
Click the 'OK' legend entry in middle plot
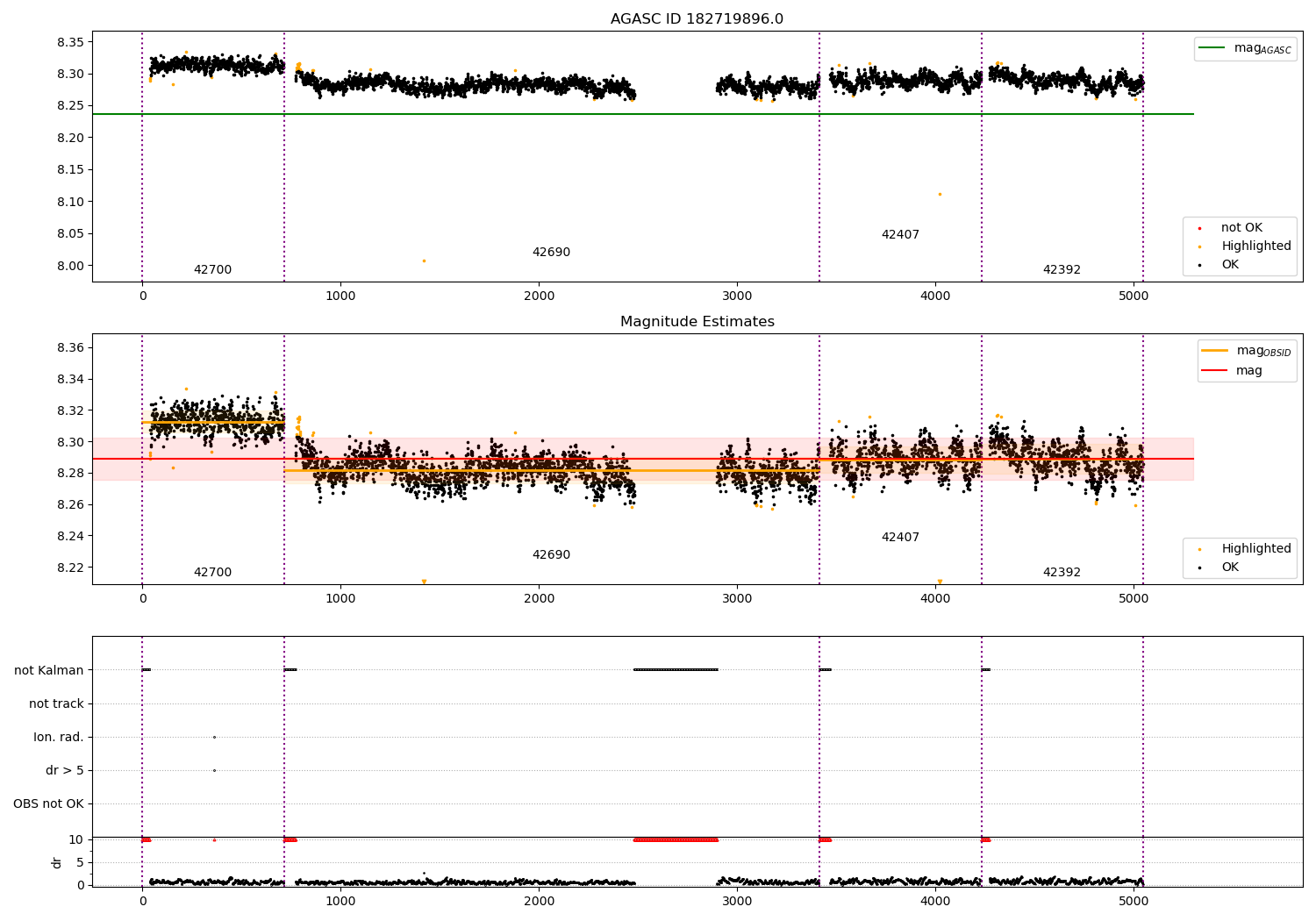point(1220,568)
